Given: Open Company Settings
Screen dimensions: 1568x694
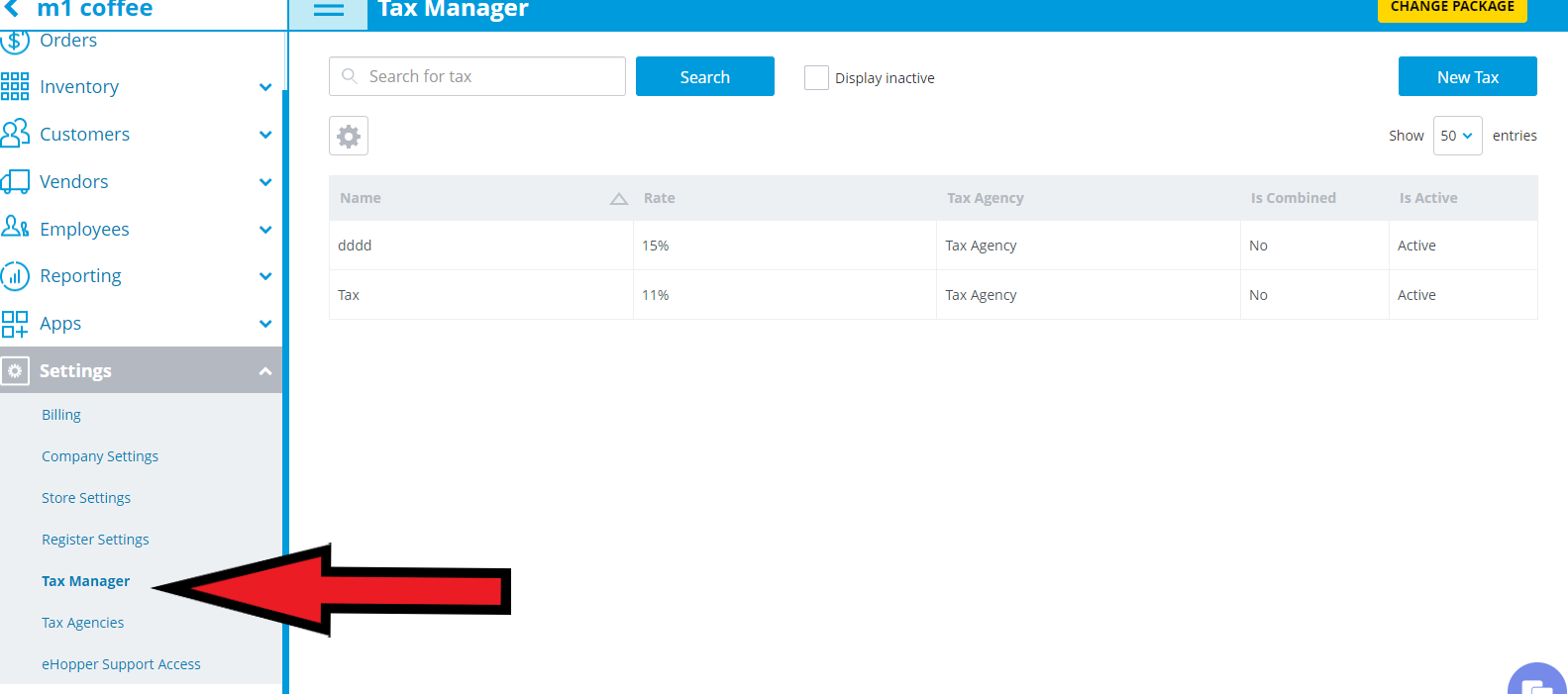Looking at the screenshot, I should pyautogui.click(x=100, y=456).
